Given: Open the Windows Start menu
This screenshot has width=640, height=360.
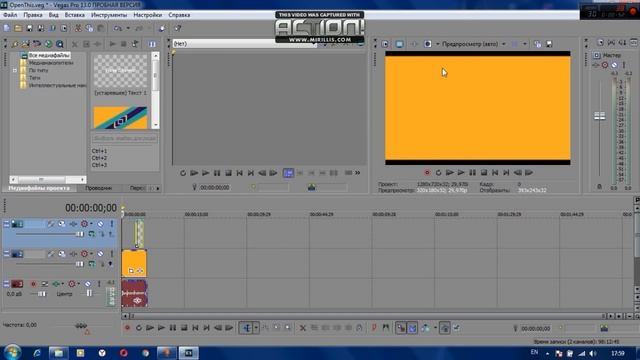Looking at the screenshot, I should point(12,352).
